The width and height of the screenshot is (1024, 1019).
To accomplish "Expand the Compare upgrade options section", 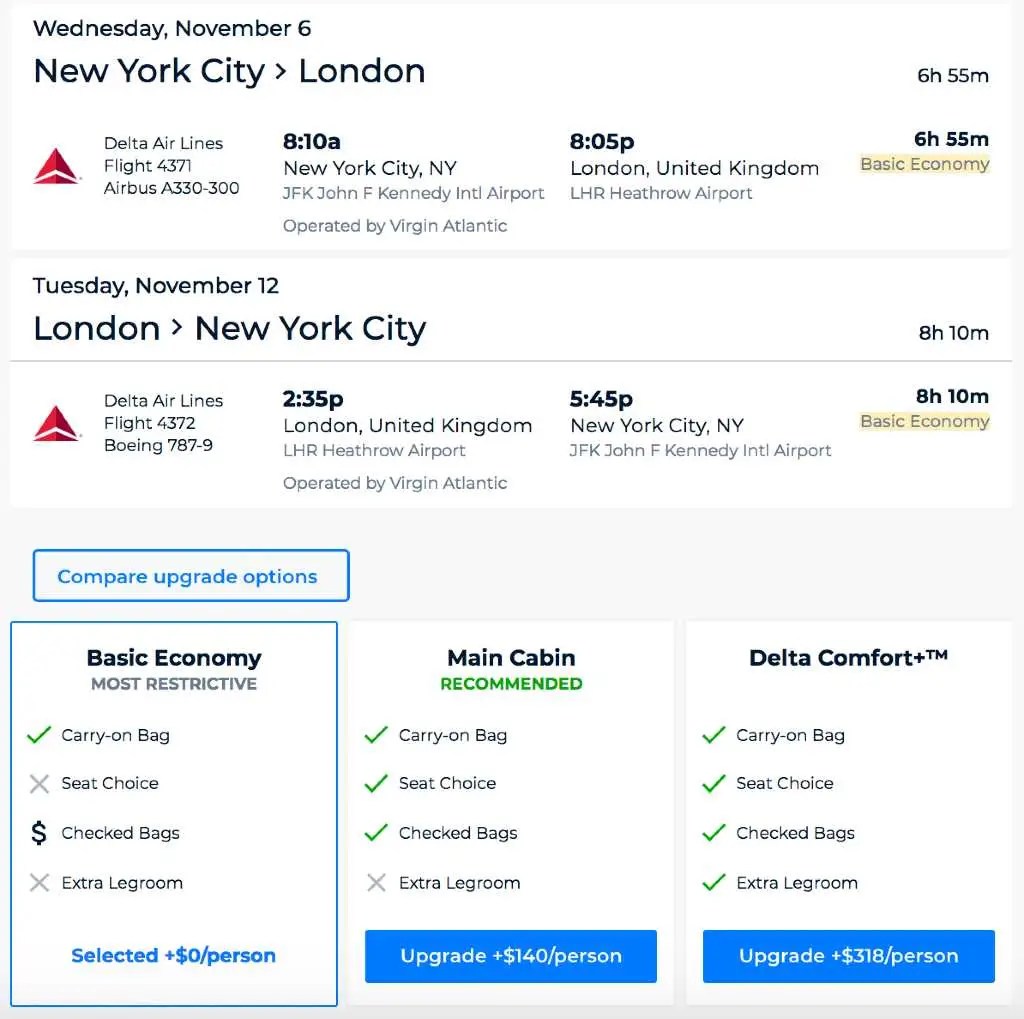I will point(190,575).
